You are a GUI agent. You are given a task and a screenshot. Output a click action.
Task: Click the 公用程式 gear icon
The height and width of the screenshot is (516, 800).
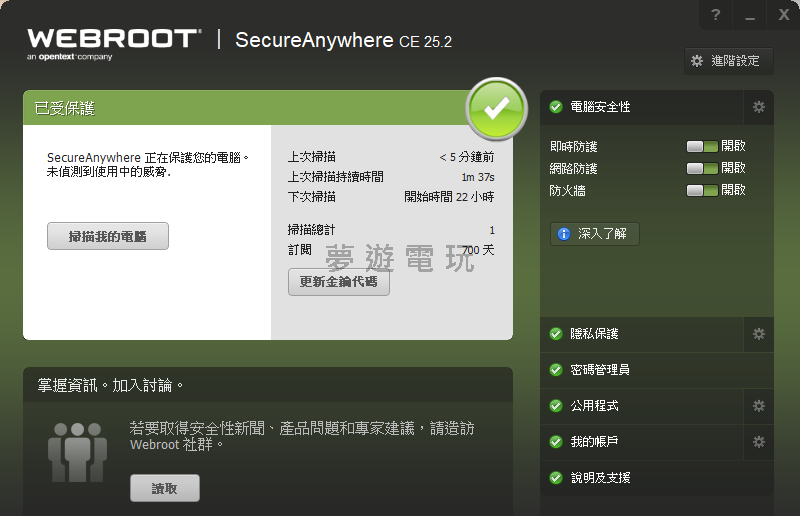pyautogui.click(x=759, y=406)
